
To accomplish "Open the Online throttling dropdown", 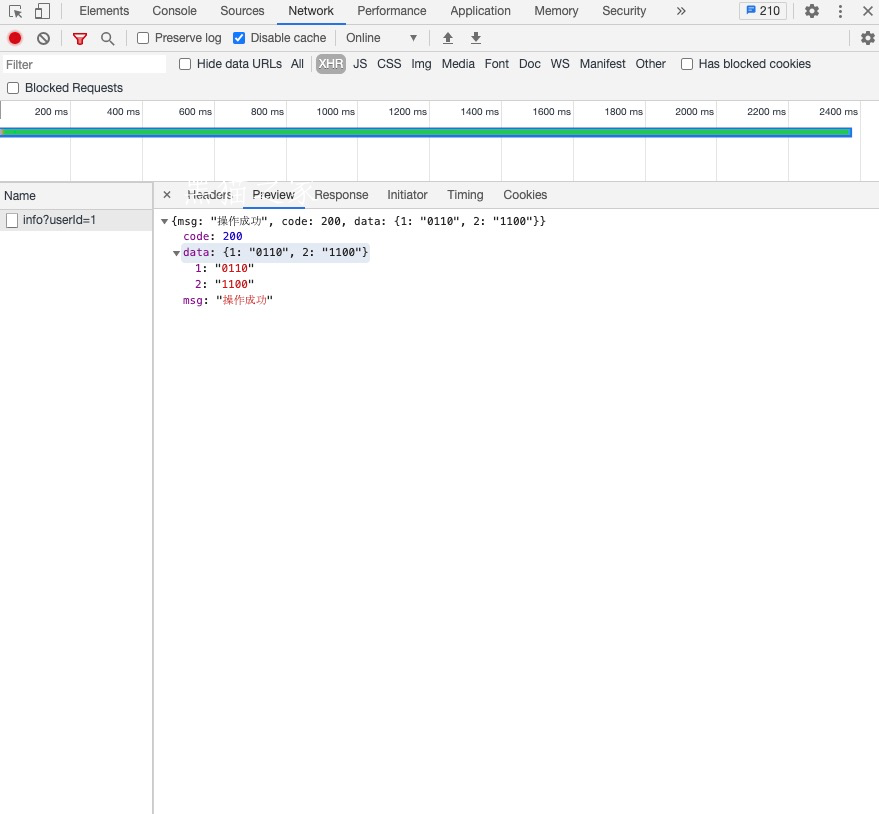I will click(382, 38).
